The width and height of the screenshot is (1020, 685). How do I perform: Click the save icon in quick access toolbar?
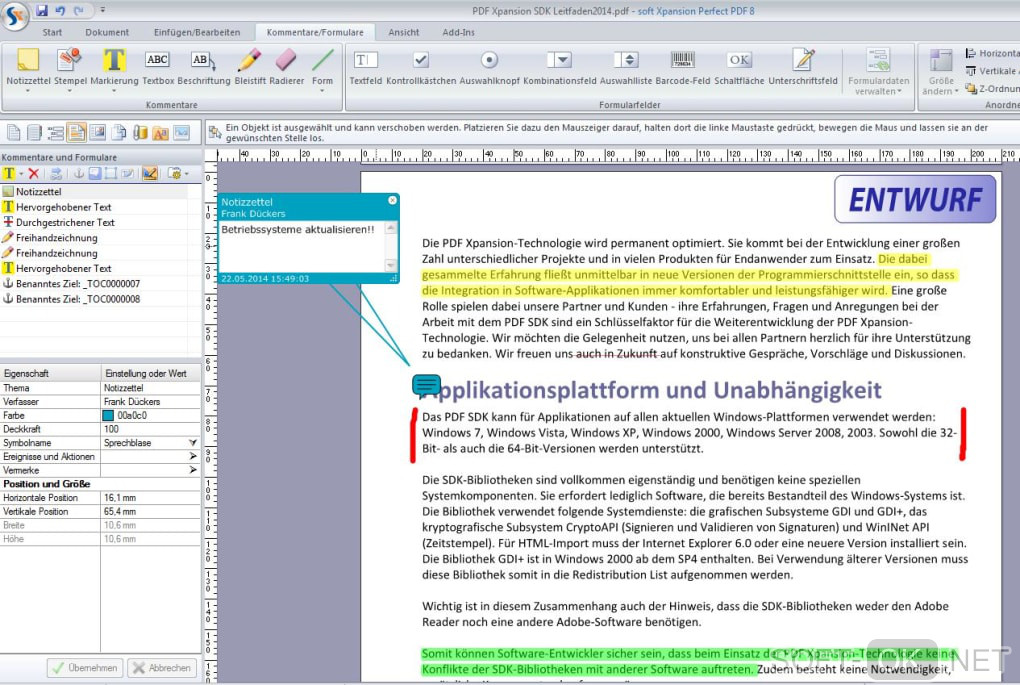42,10
